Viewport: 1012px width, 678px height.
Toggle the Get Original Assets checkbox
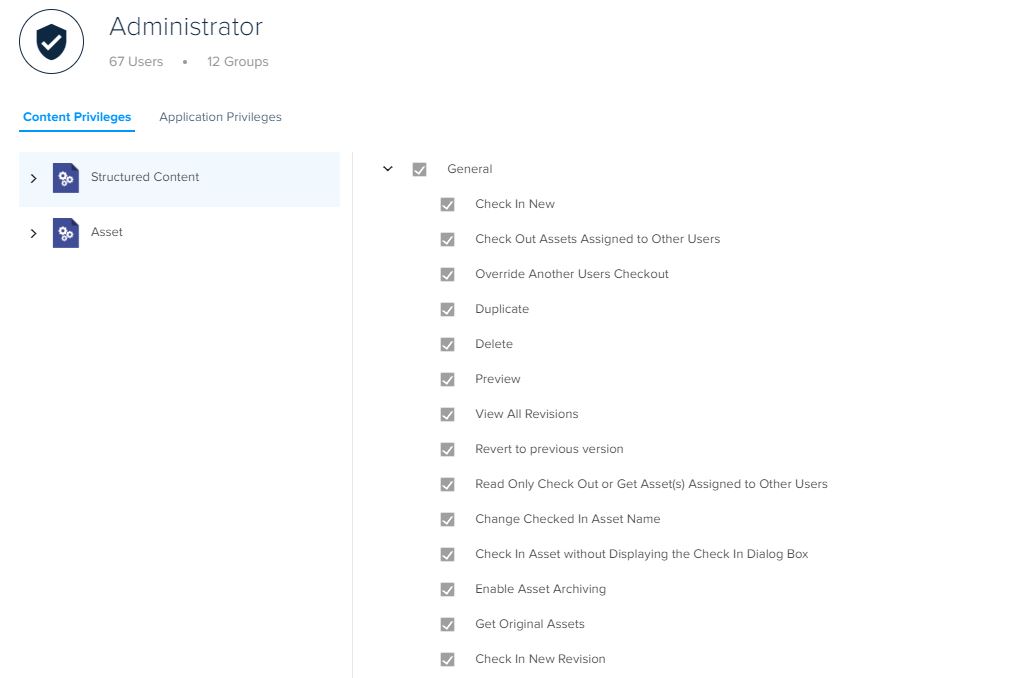(447, 624)
